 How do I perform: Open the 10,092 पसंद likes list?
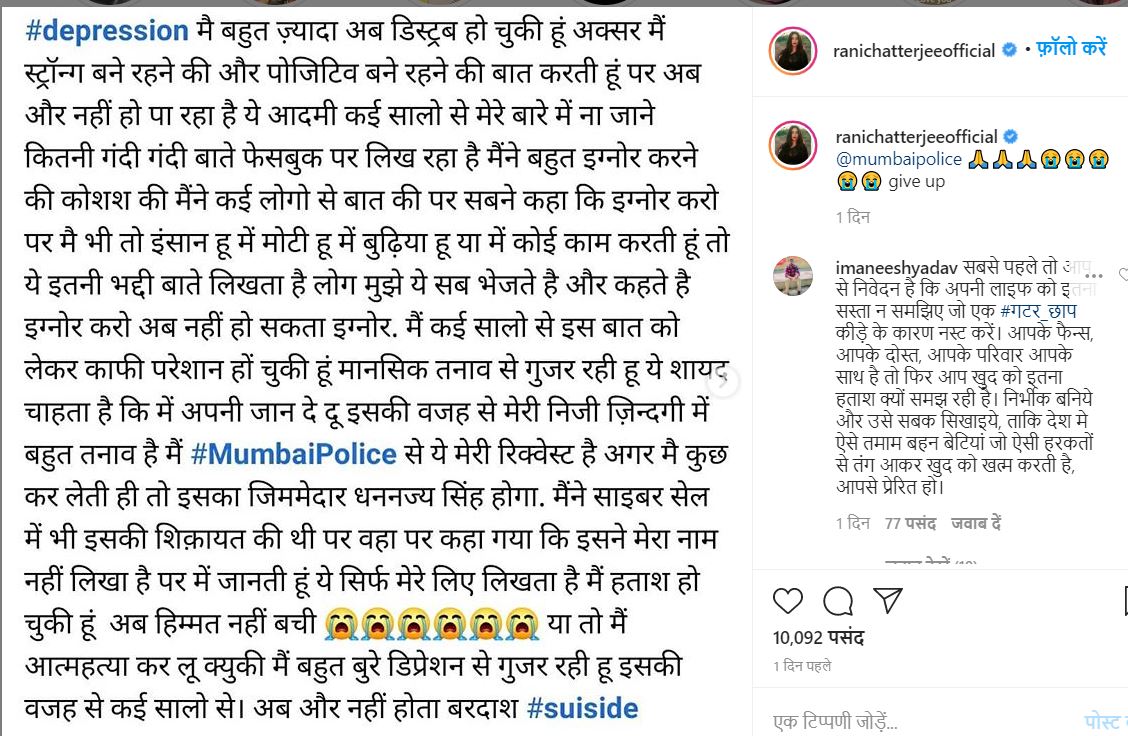point(818,637)
